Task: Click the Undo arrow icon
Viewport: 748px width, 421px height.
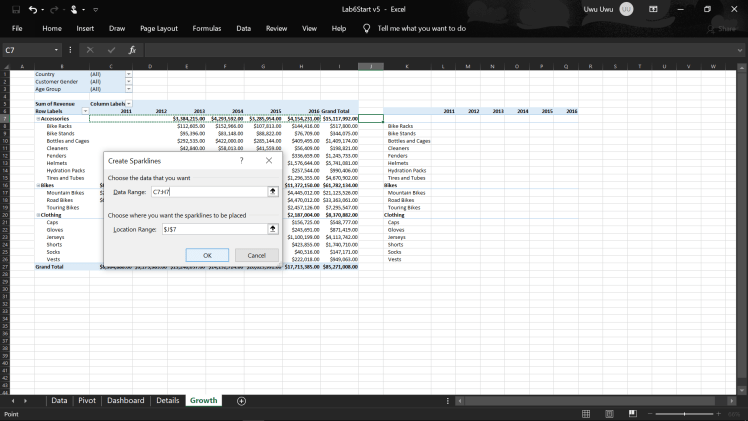Action: click(32, 9)
